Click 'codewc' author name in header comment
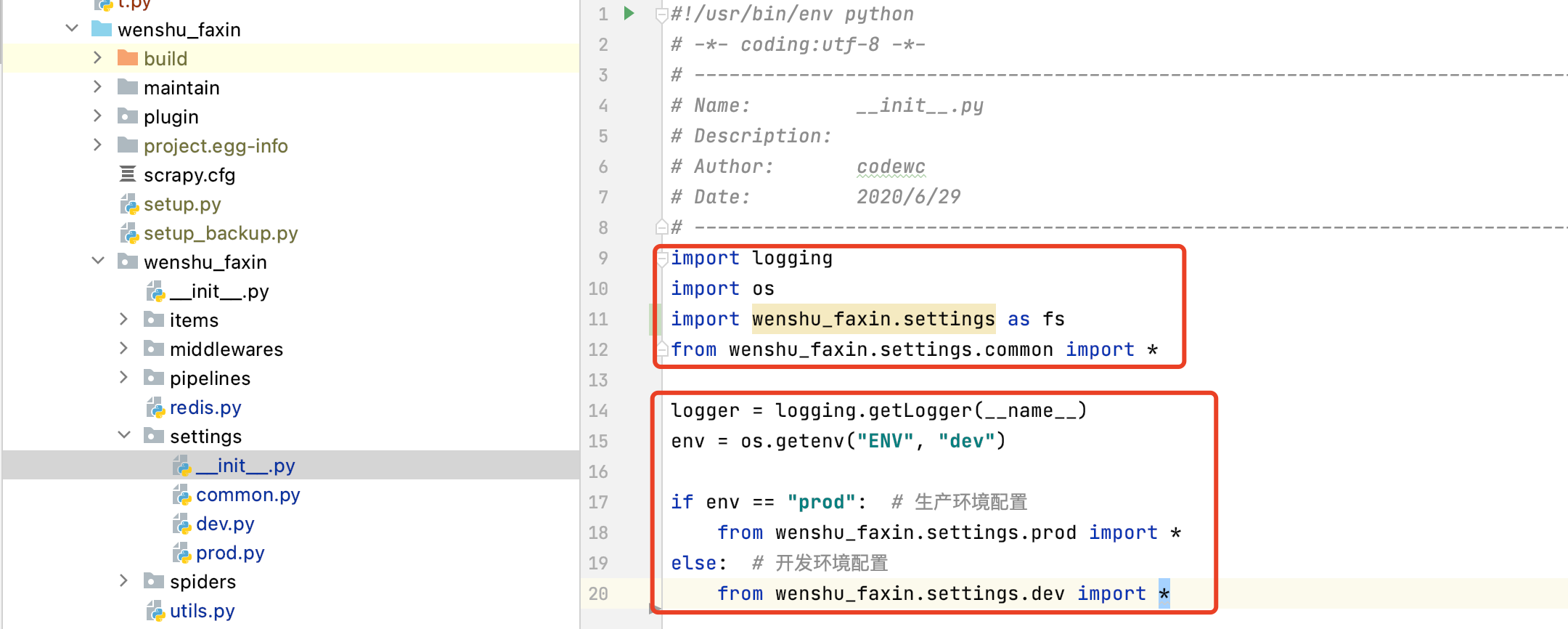 click(891, 166)
